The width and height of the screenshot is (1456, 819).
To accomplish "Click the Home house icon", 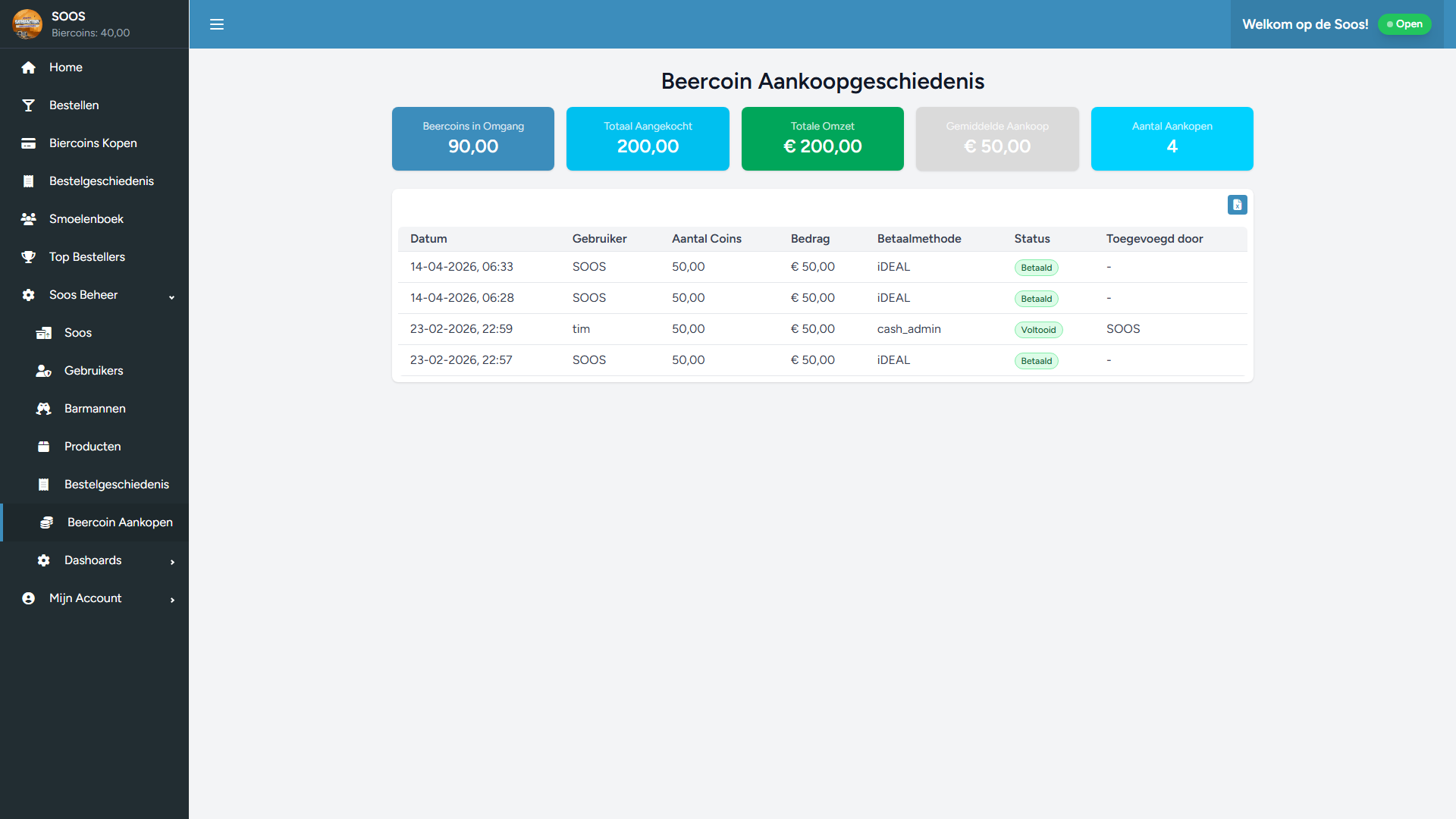I will tap(29, 67).
